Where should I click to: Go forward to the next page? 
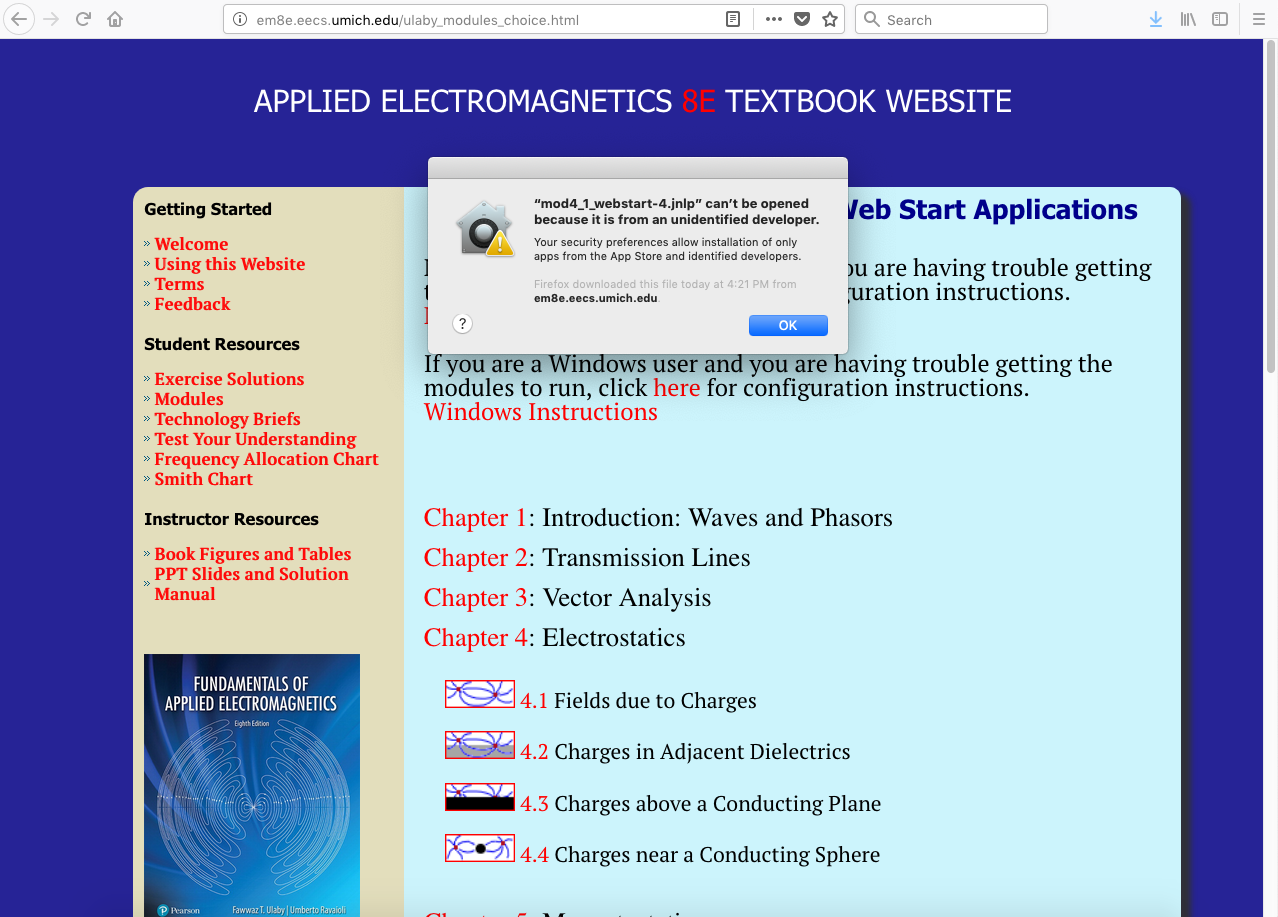[x=52, y=19]
